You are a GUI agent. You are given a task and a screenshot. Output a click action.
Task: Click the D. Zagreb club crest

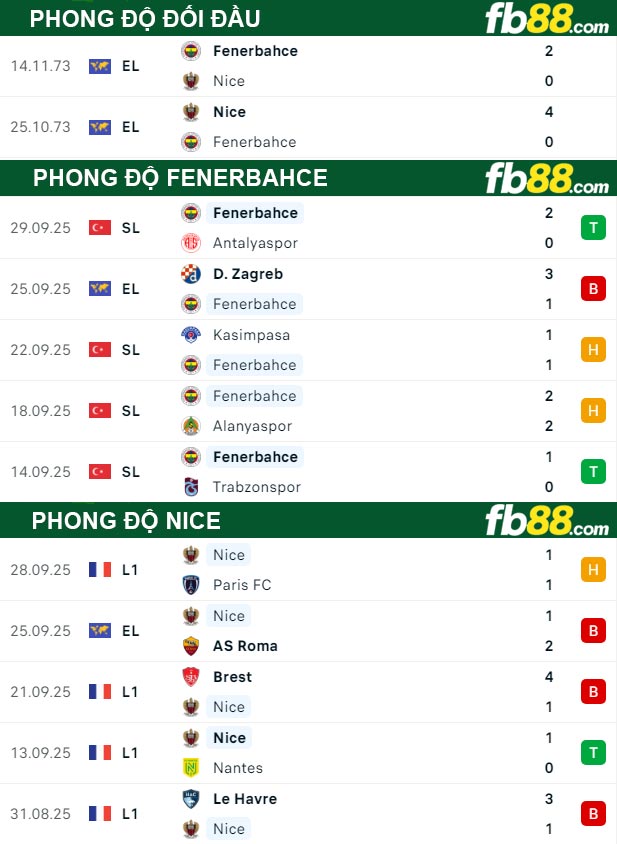pyautogui.click(x=190, y=274)
